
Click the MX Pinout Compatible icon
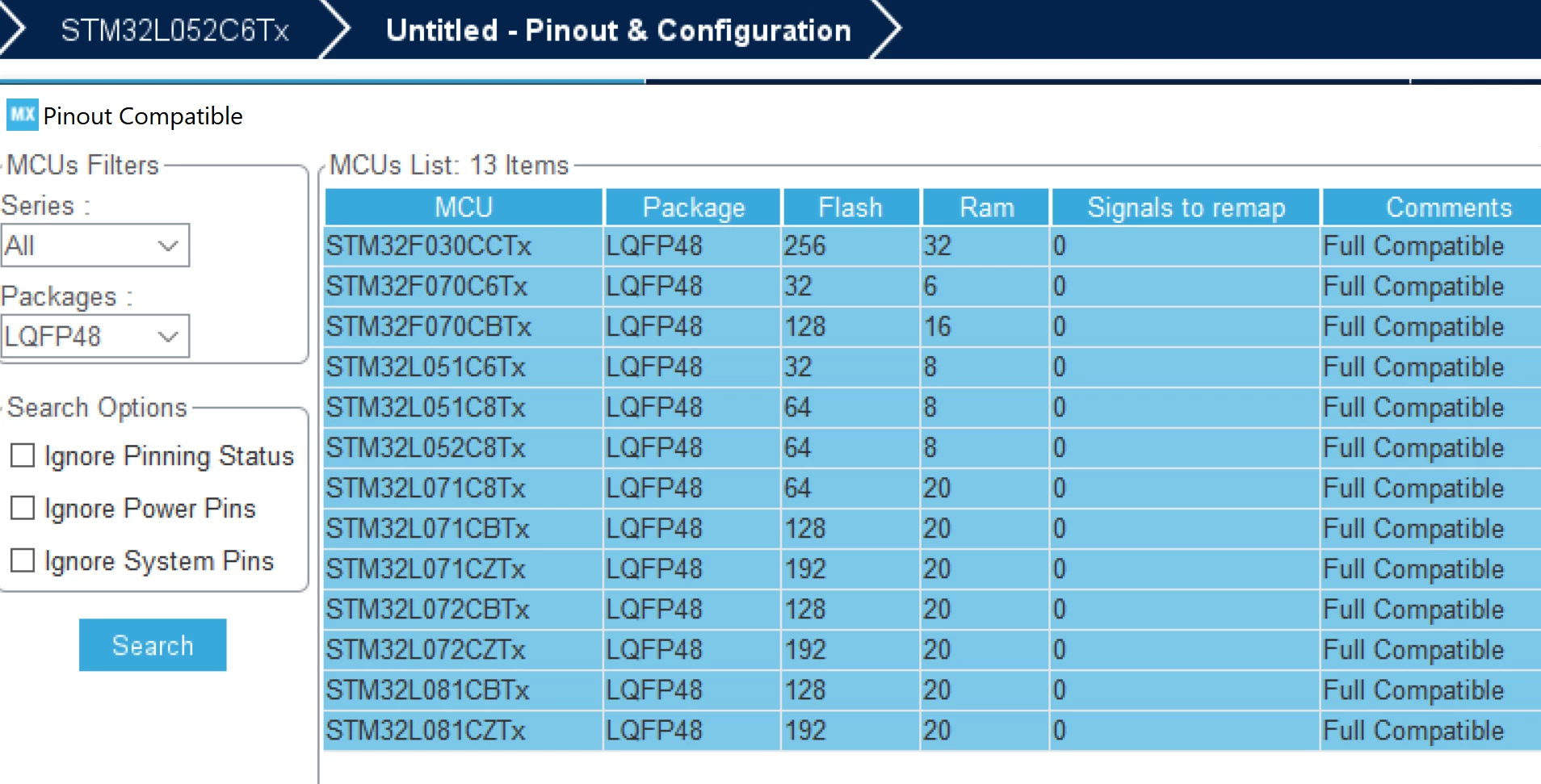pyautogui.click(x=22, y=115)
